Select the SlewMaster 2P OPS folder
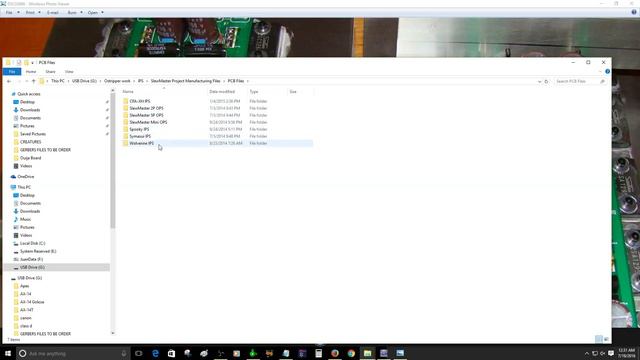The image size is (640, 360). pyautogui.click(x=146, y=108)
